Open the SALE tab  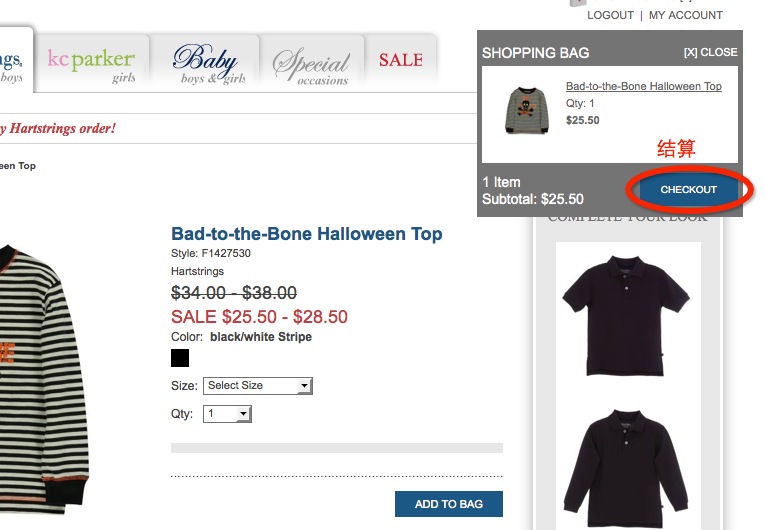pos(400,60)
